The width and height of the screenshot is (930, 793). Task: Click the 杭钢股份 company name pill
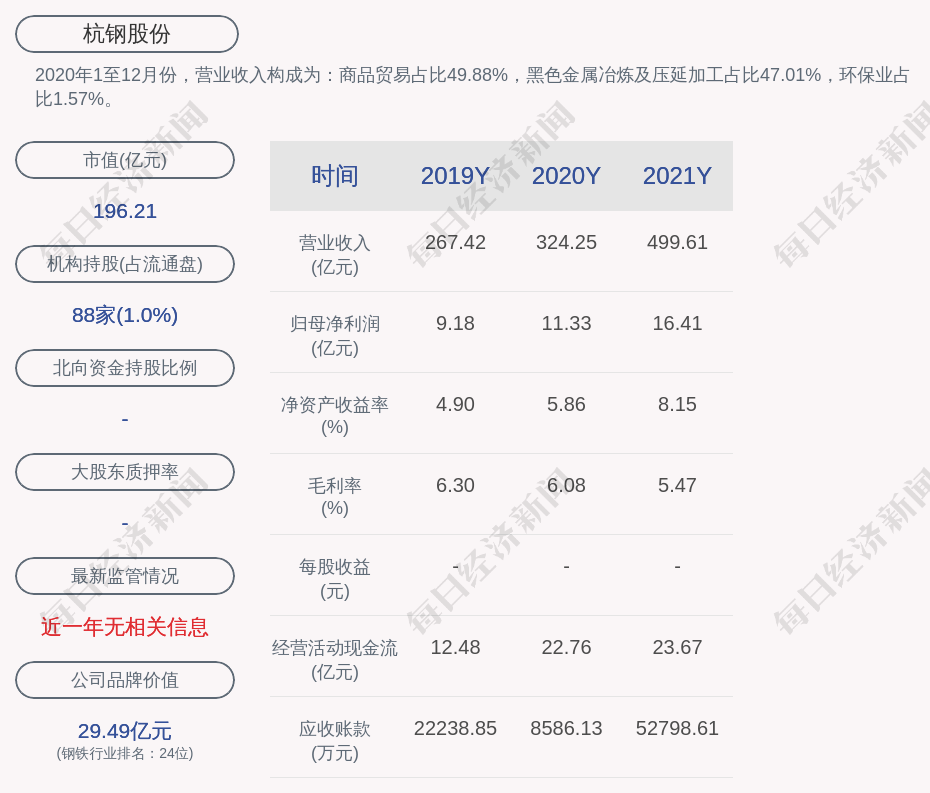[127, 34]
